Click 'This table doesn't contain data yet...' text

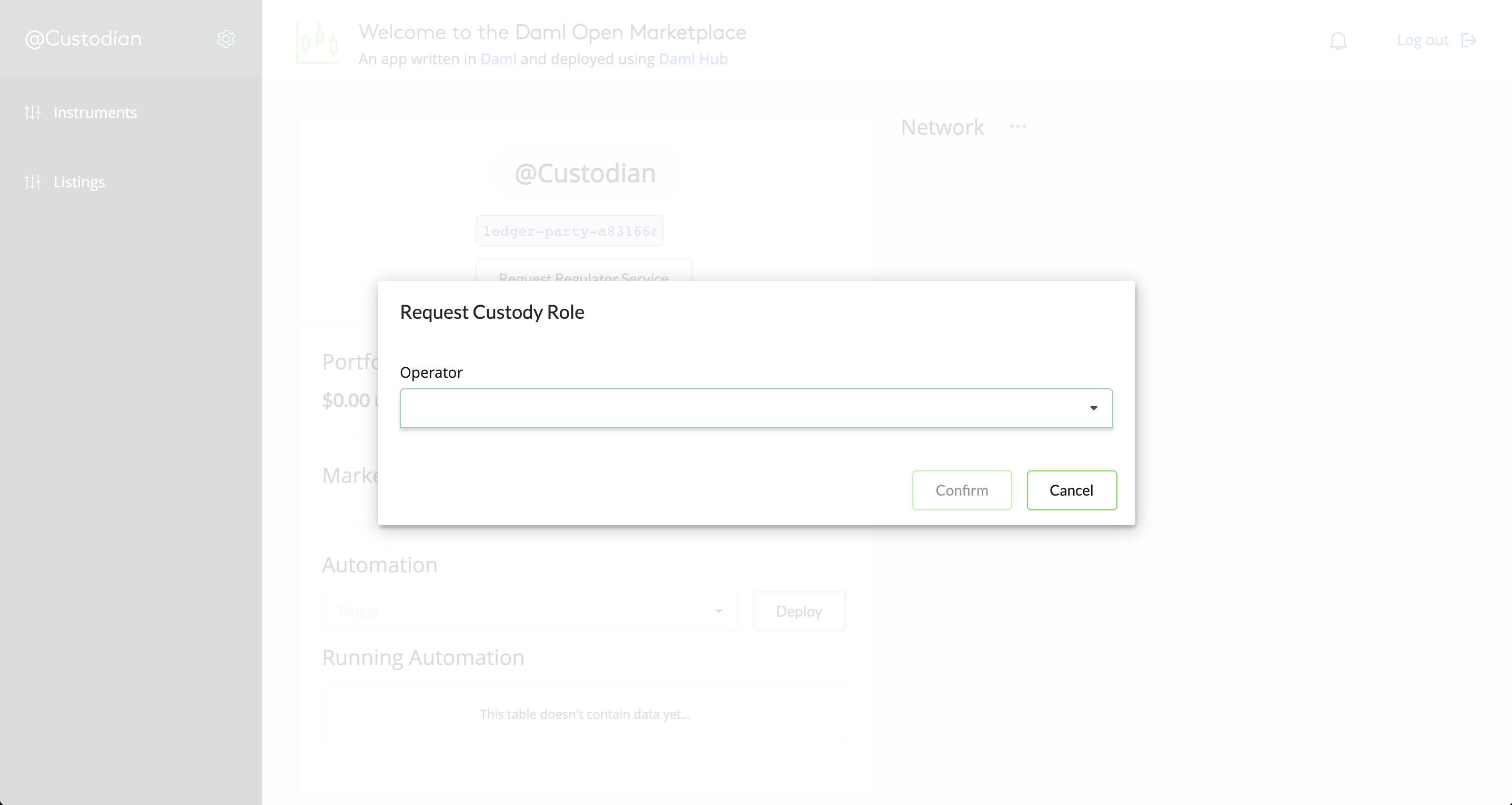coord(584,714)
